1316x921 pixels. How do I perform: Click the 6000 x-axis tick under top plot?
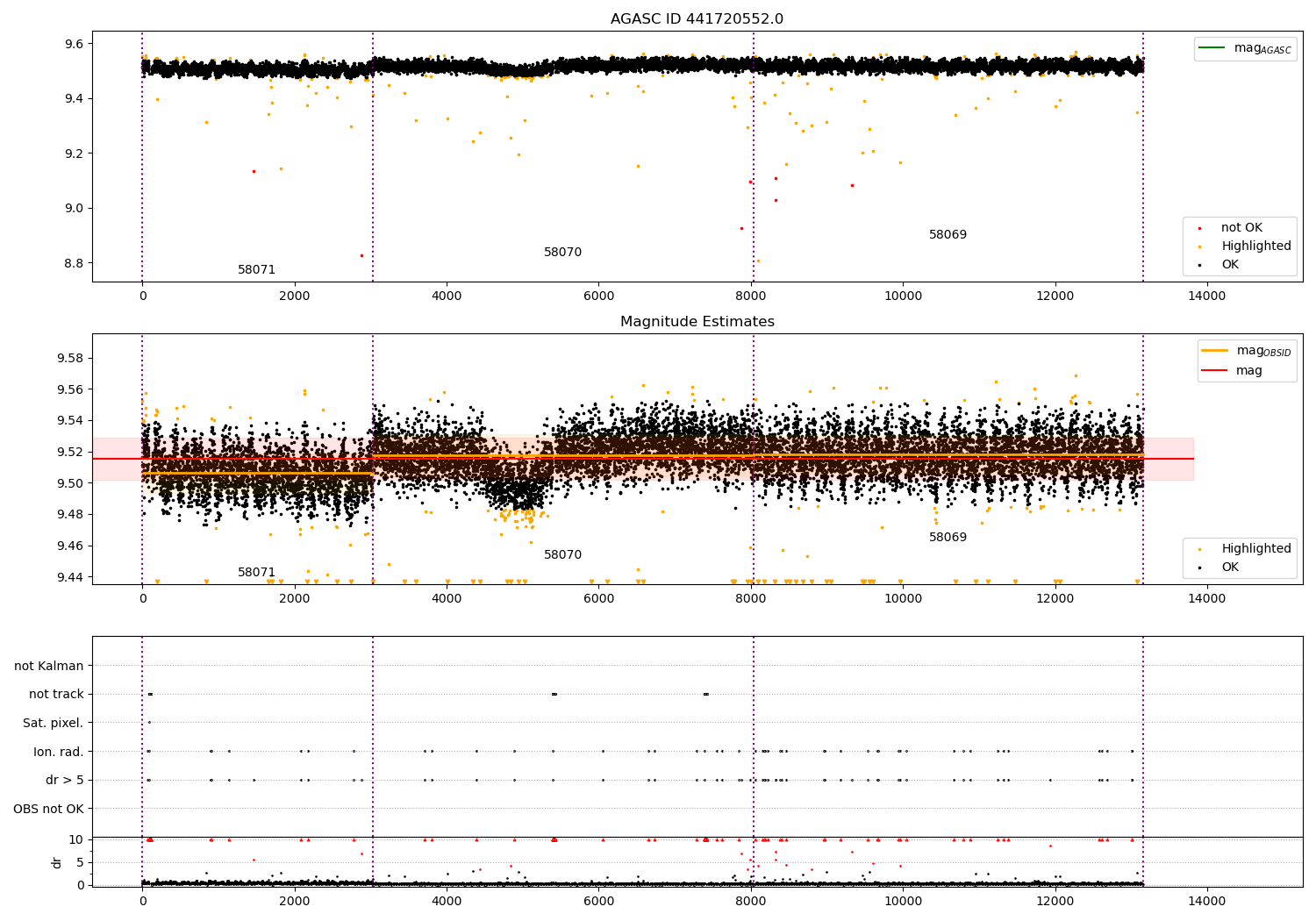pyautogui.click(x=598, y=296)
